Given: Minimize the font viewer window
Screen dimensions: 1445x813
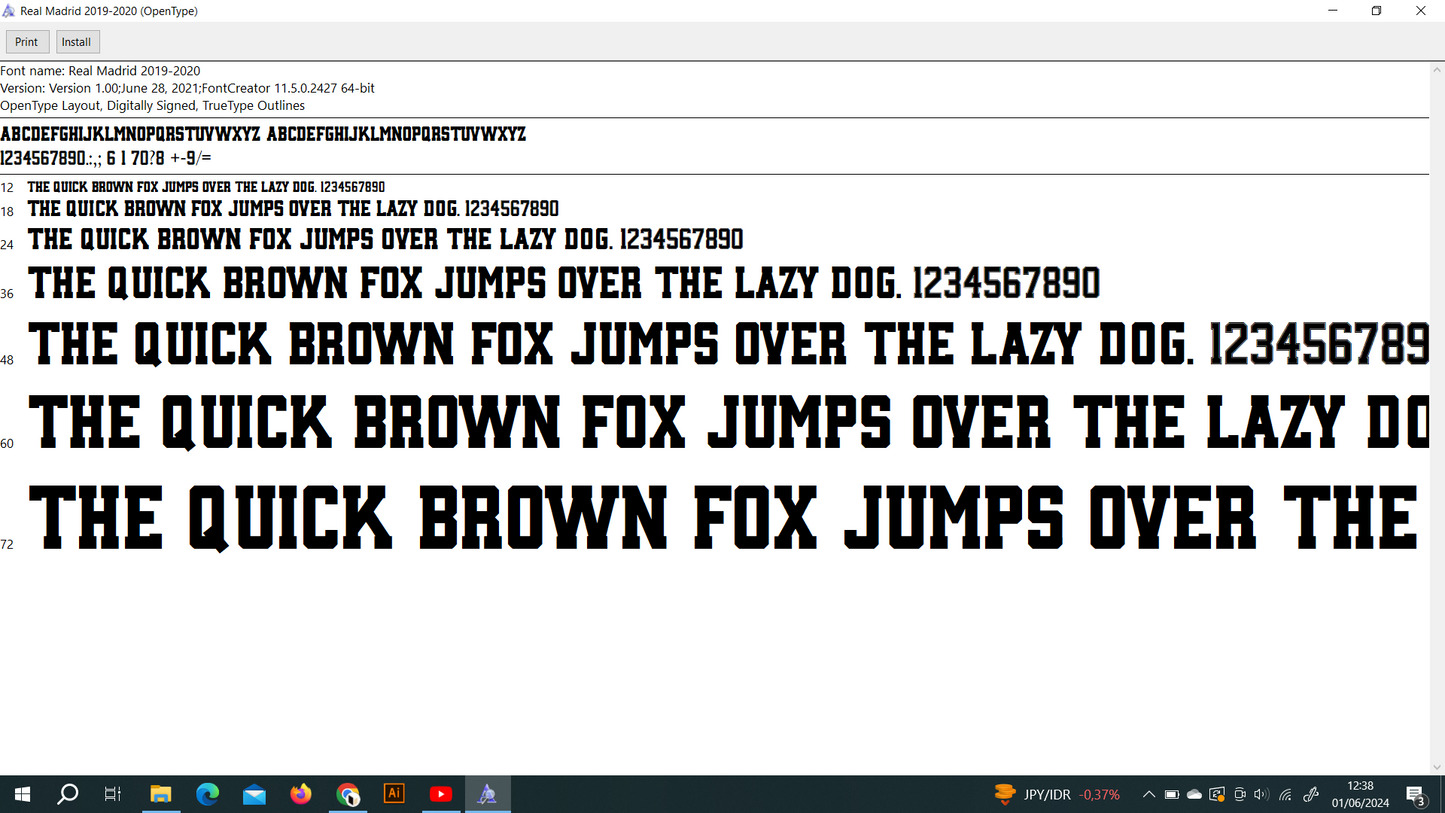Looking at the screenshot, I should 1332,11.
